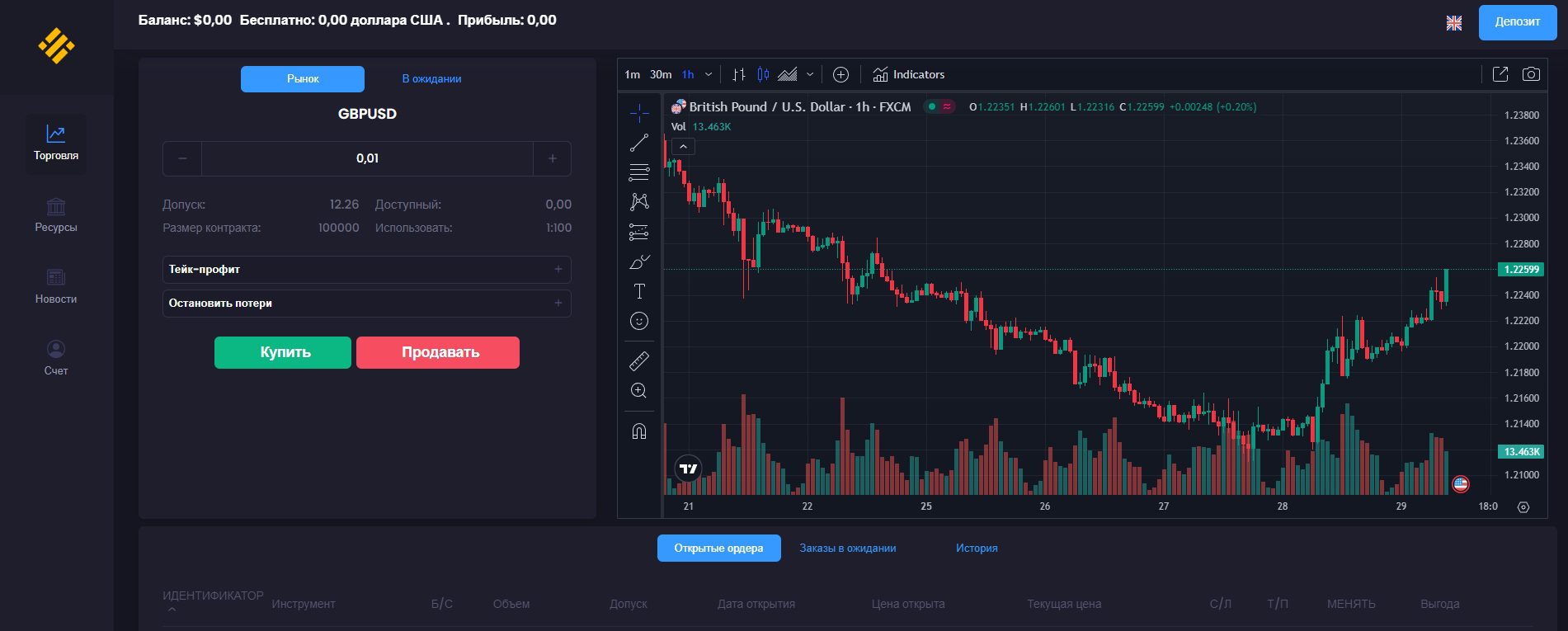Click the US flag economic event marker
Screen dimensions: 1568x631
pyautogui.click(x=1461, y=483)
